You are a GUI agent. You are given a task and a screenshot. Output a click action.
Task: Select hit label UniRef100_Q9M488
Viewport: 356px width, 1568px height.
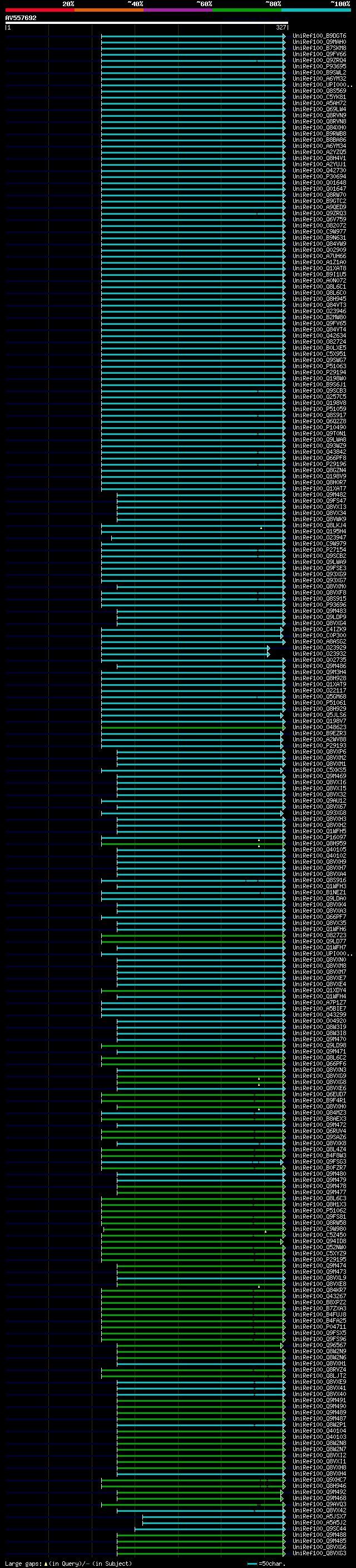pos(319,1535)
